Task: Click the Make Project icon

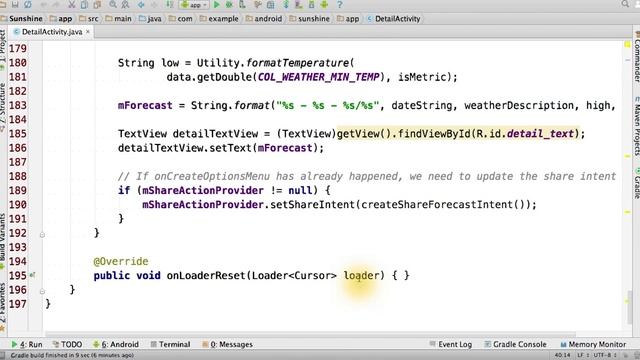Action: coord(170,4)
